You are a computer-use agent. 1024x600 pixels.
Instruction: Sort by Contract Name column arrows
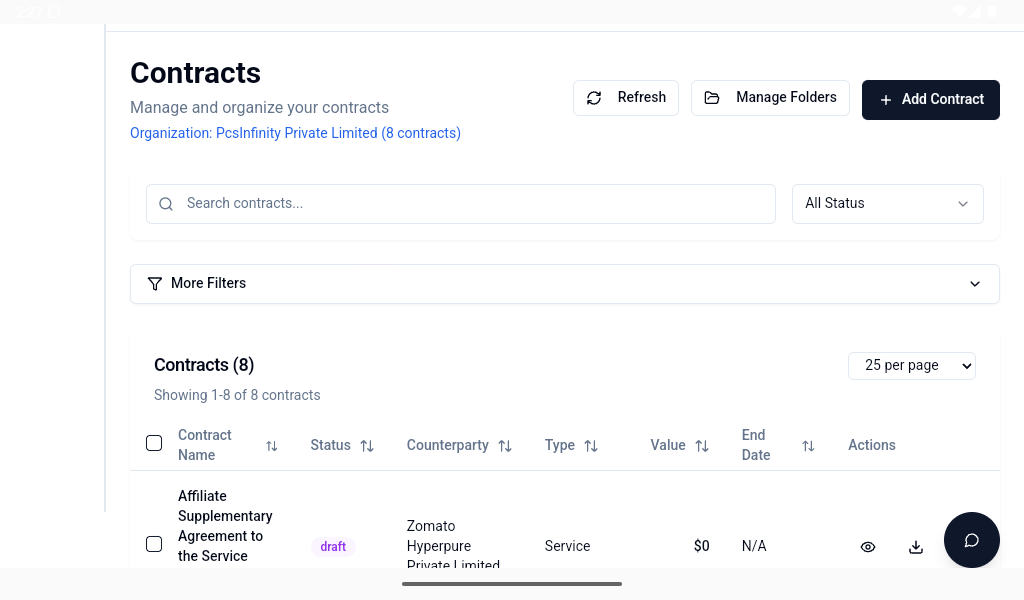click(x=271, y=446)
